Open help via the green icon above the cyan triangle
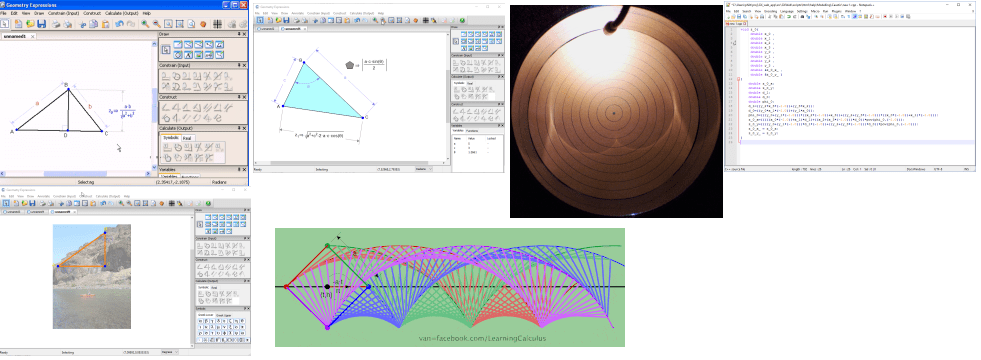 tap(462, 21)
